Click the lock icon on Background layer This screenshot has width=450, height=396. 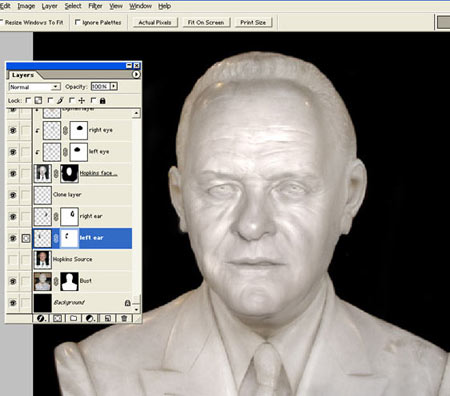(x=127, y=303)
